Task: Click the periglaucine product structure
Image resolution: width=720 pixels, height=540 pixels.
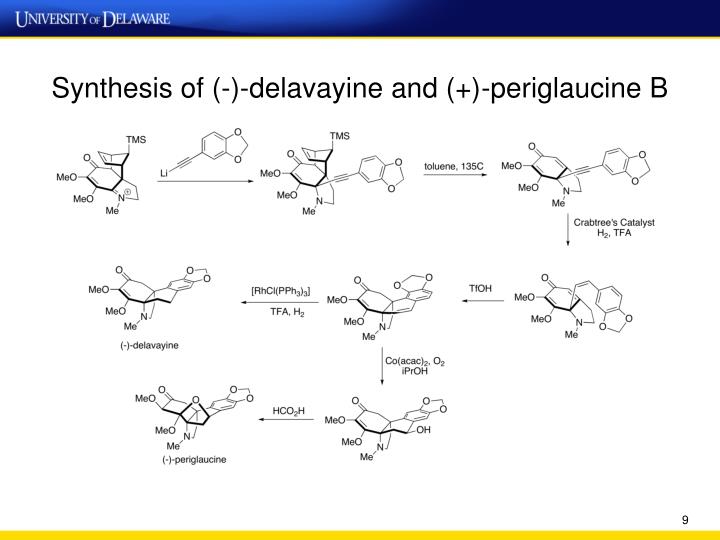Action: (x=195, y=418)
